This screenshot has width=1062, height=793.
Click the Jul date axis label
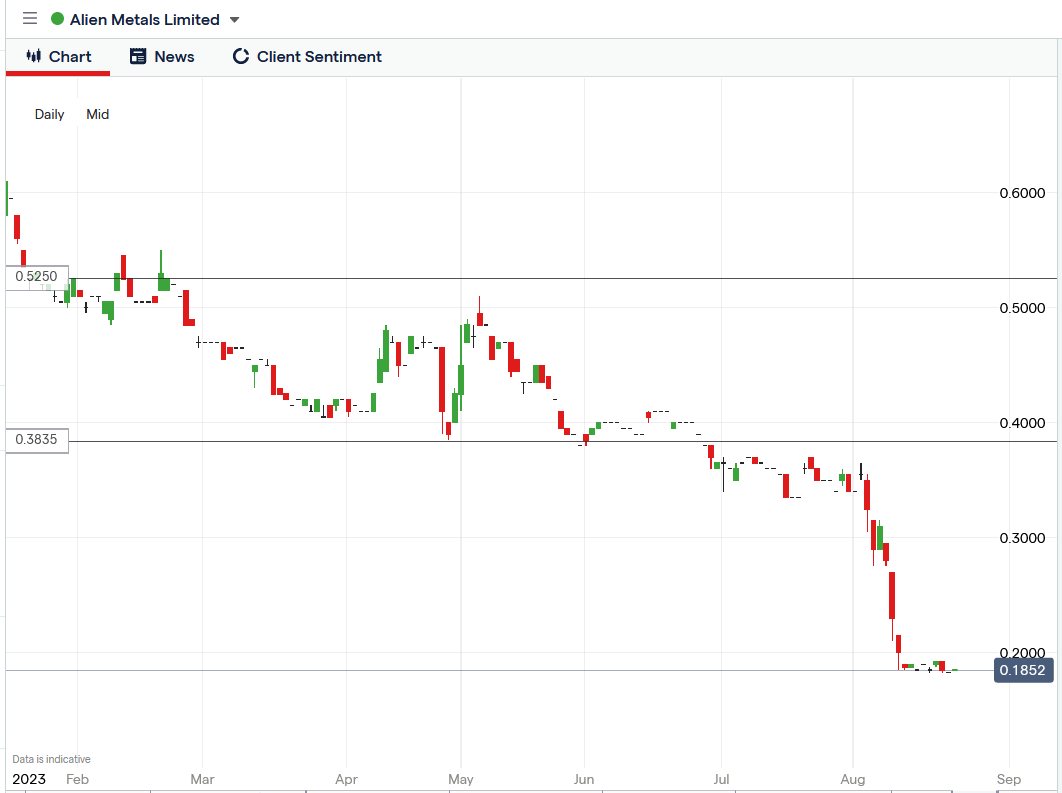point(721,779)
